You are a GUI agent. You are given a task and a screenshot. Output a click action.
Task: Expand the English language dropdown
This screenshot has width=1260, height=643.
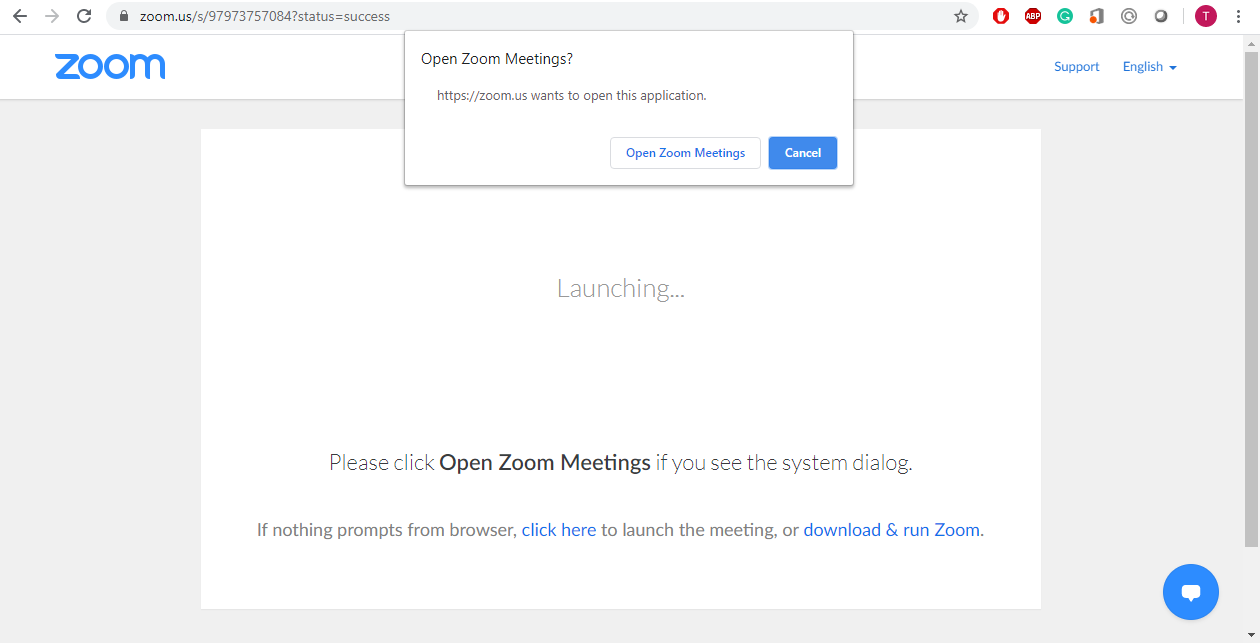(1149, 67)
